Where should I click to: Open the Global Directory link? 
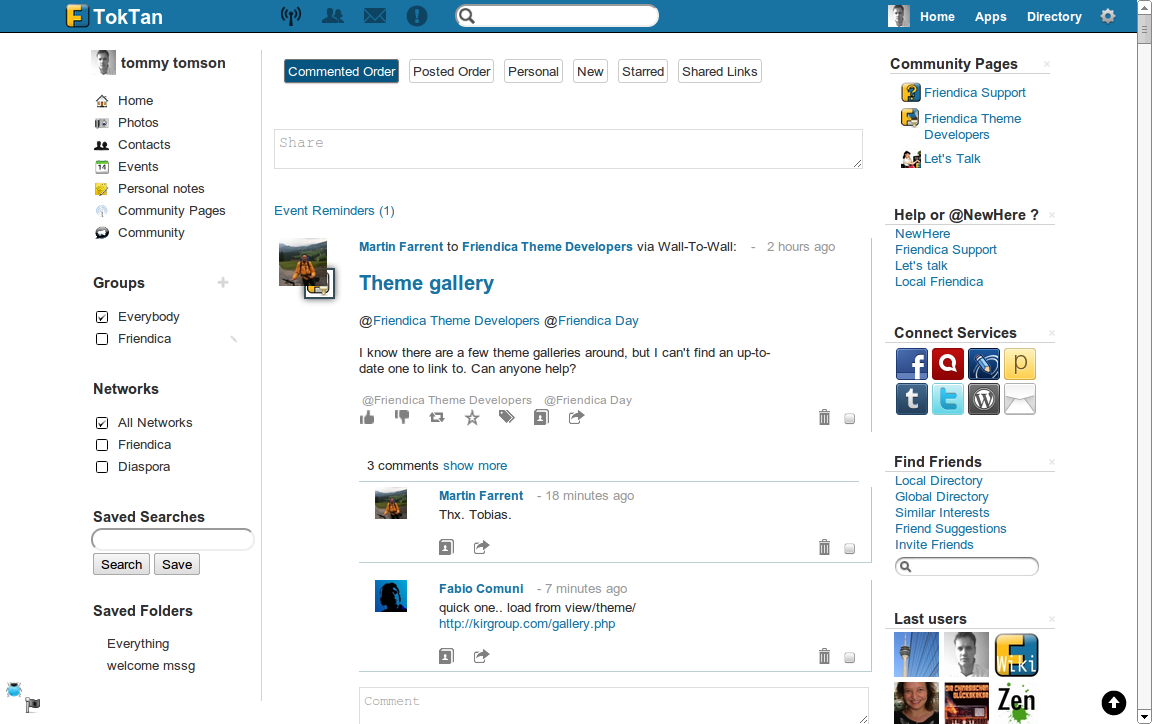coord(941,497)
